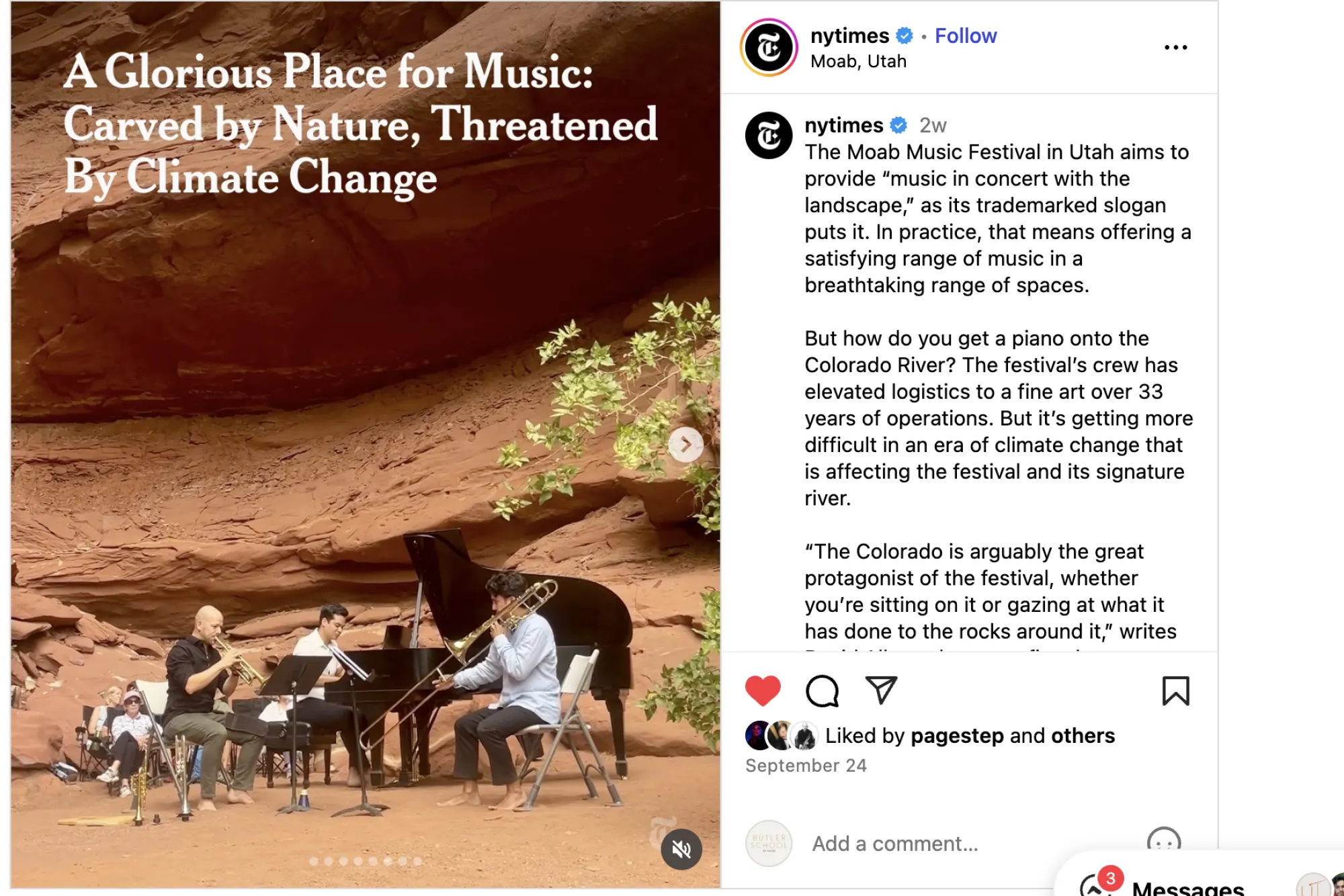Save post with bookmark icon
The width and height of the screenshot is (1344, 896).
(1175, 690)
